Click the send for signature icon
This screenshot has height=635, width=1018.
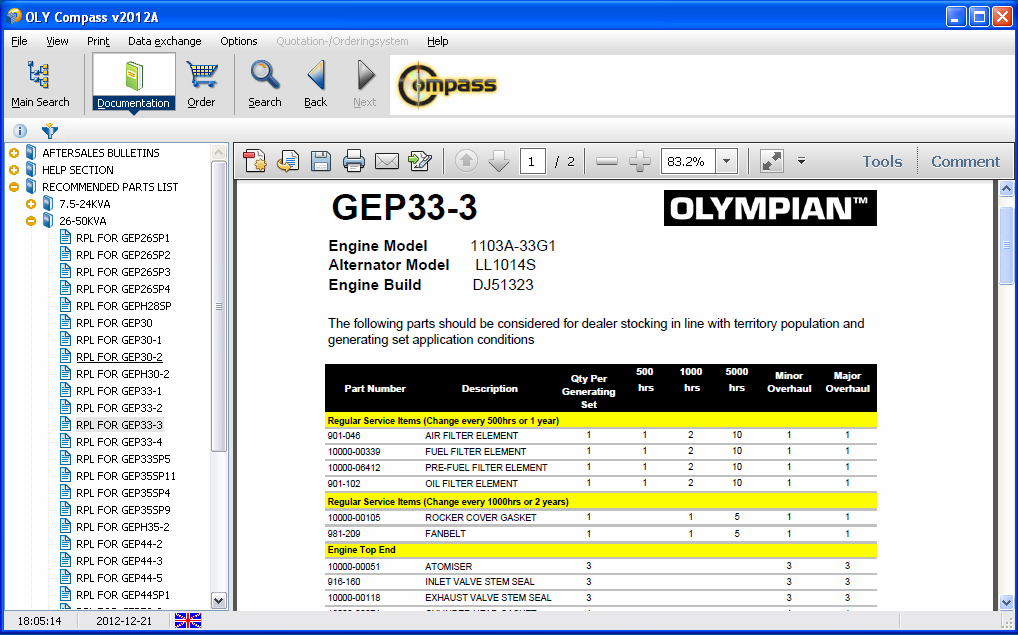click(x=420, y=161)
